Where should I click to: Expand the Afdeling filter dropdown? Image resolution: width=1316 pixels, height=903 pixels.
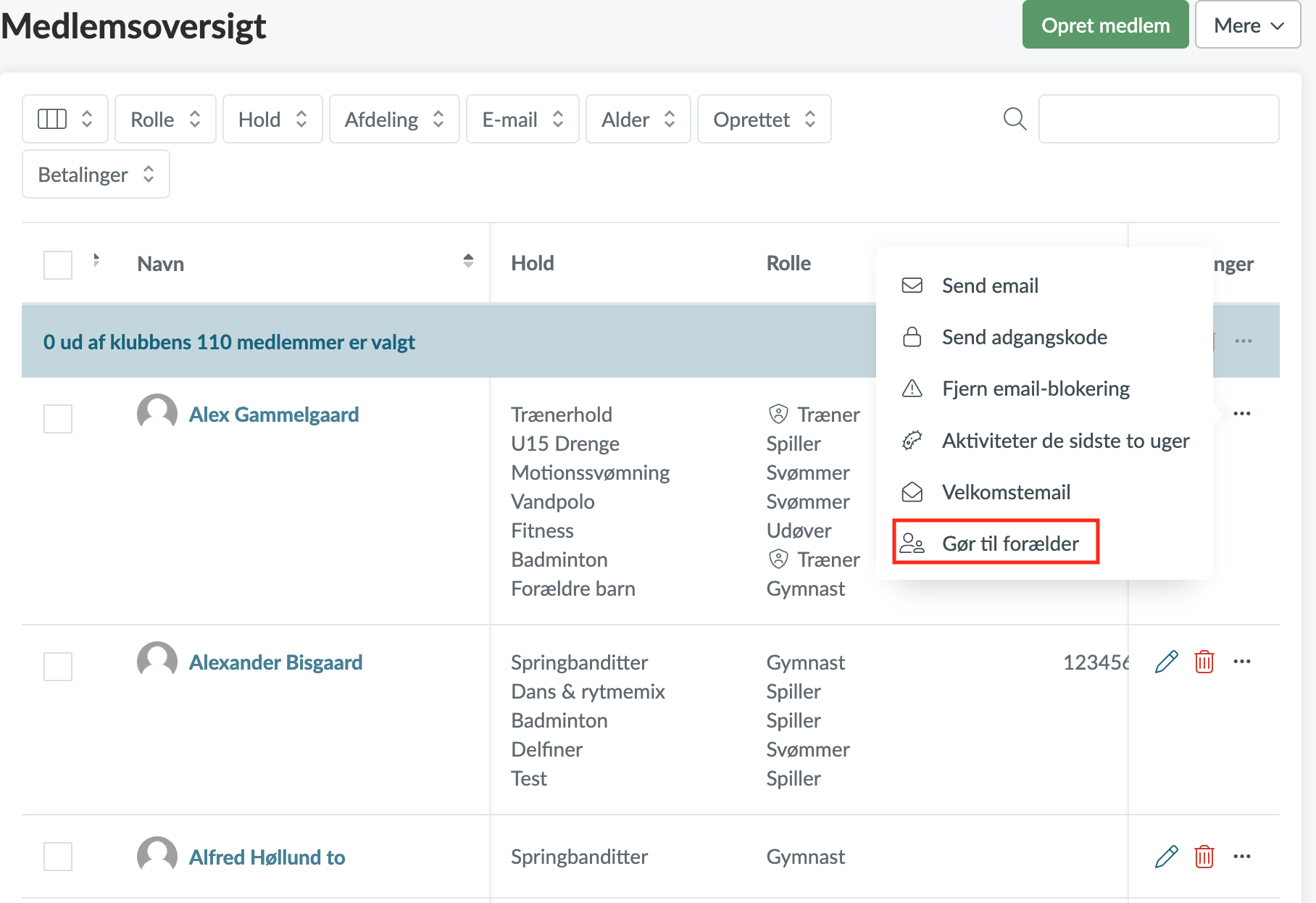pyautogui.click(x=393, y=119)
